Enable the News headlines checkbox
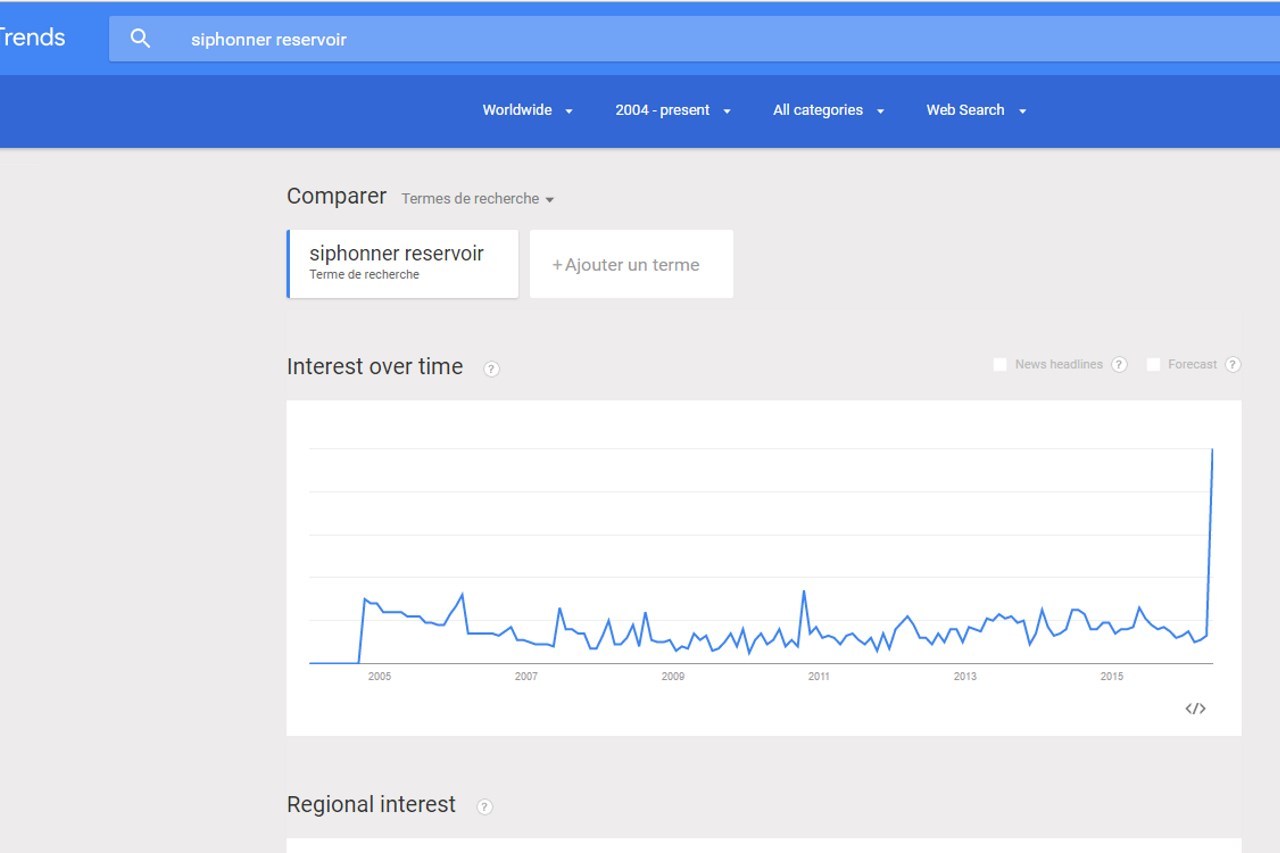This screenshot has height=853, width=1280. coord(1000,365)
